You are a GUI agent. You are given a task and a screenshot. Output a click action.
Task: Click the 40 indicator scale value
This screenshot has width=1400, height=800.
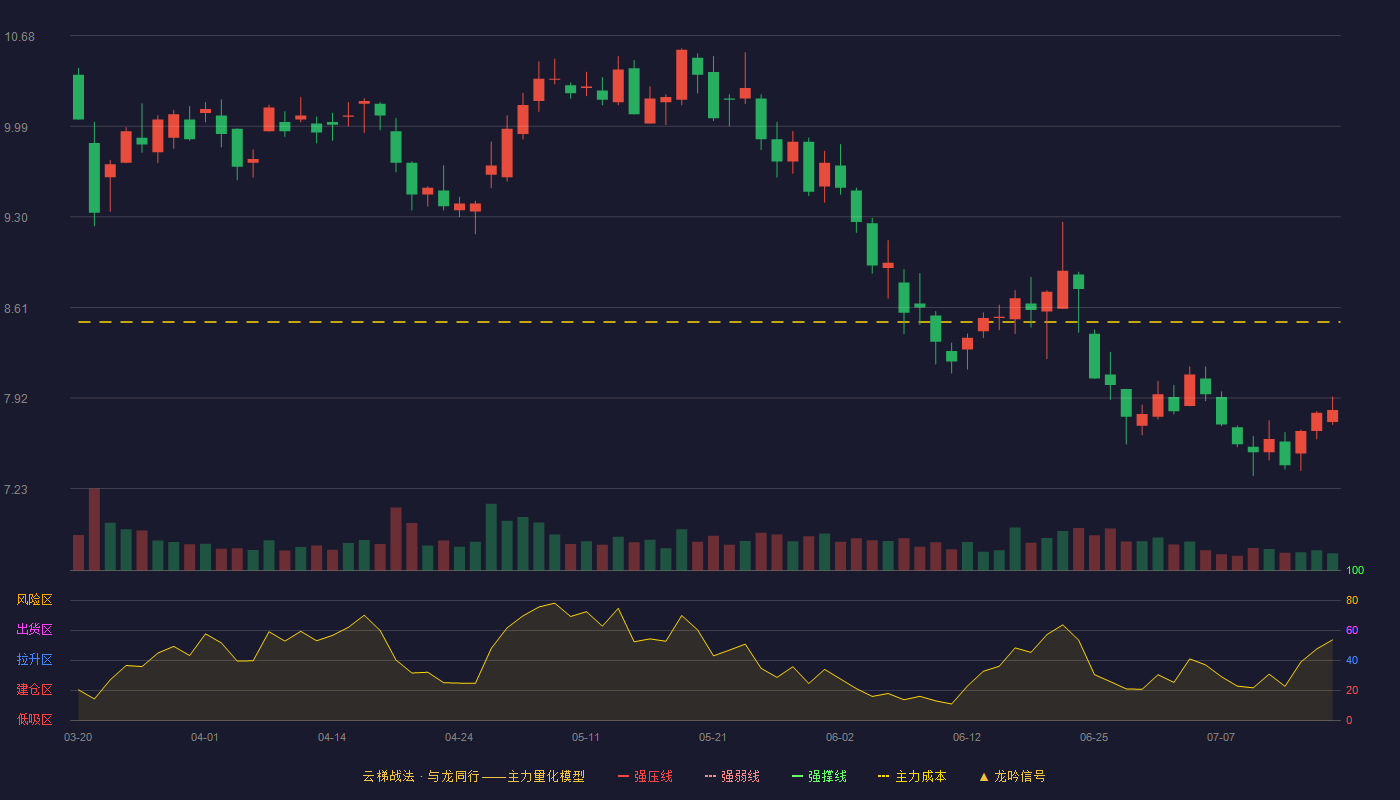click(1352, 661)
